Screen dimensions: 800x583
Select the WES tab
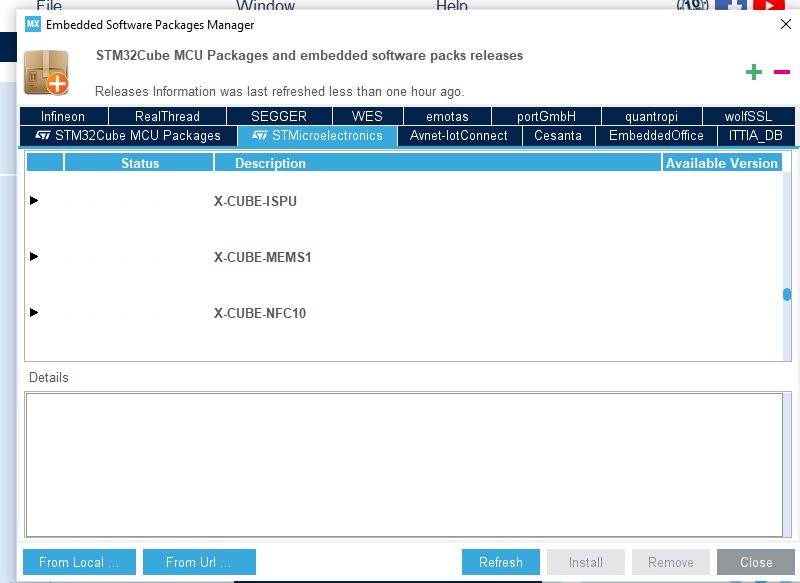tap(367, 116)
